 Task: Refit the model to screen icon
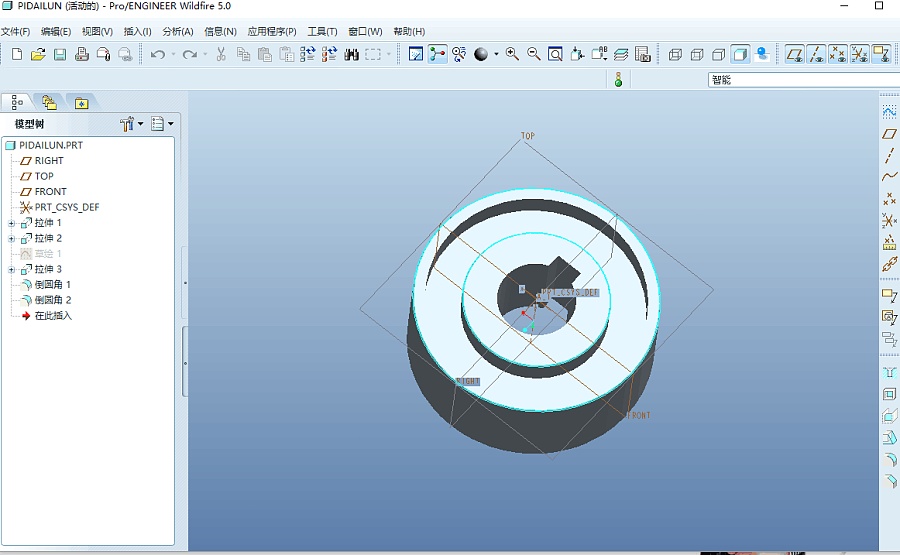(x=555, y=55)
